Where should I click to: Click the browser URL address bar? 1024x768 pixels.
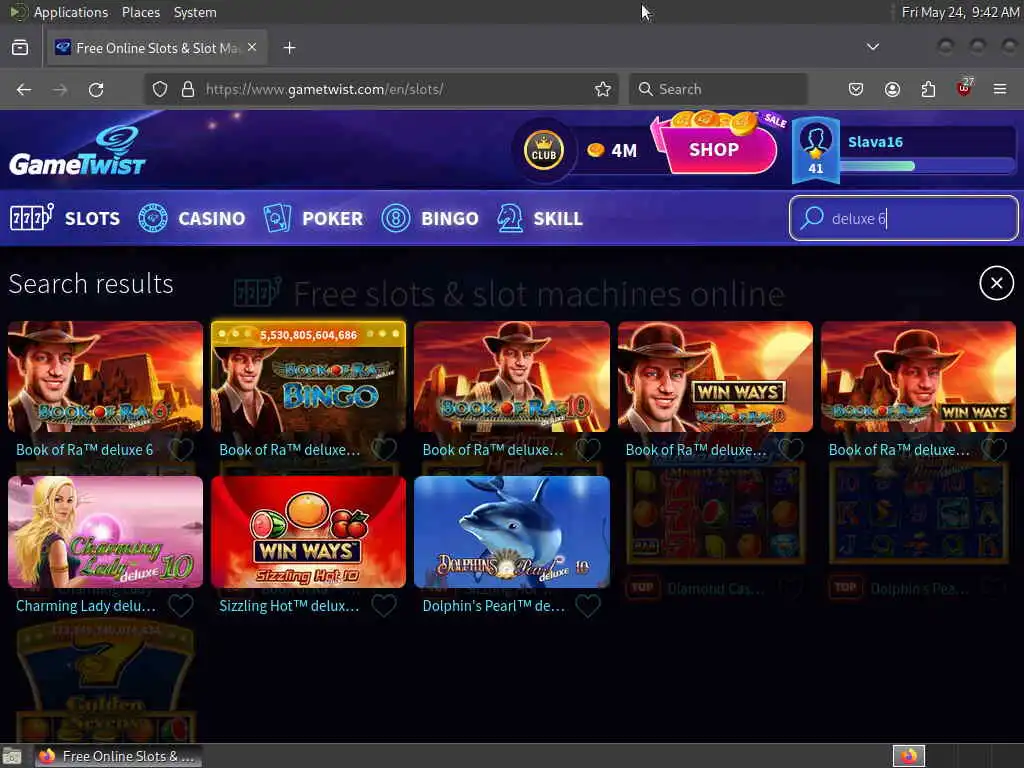381,89
